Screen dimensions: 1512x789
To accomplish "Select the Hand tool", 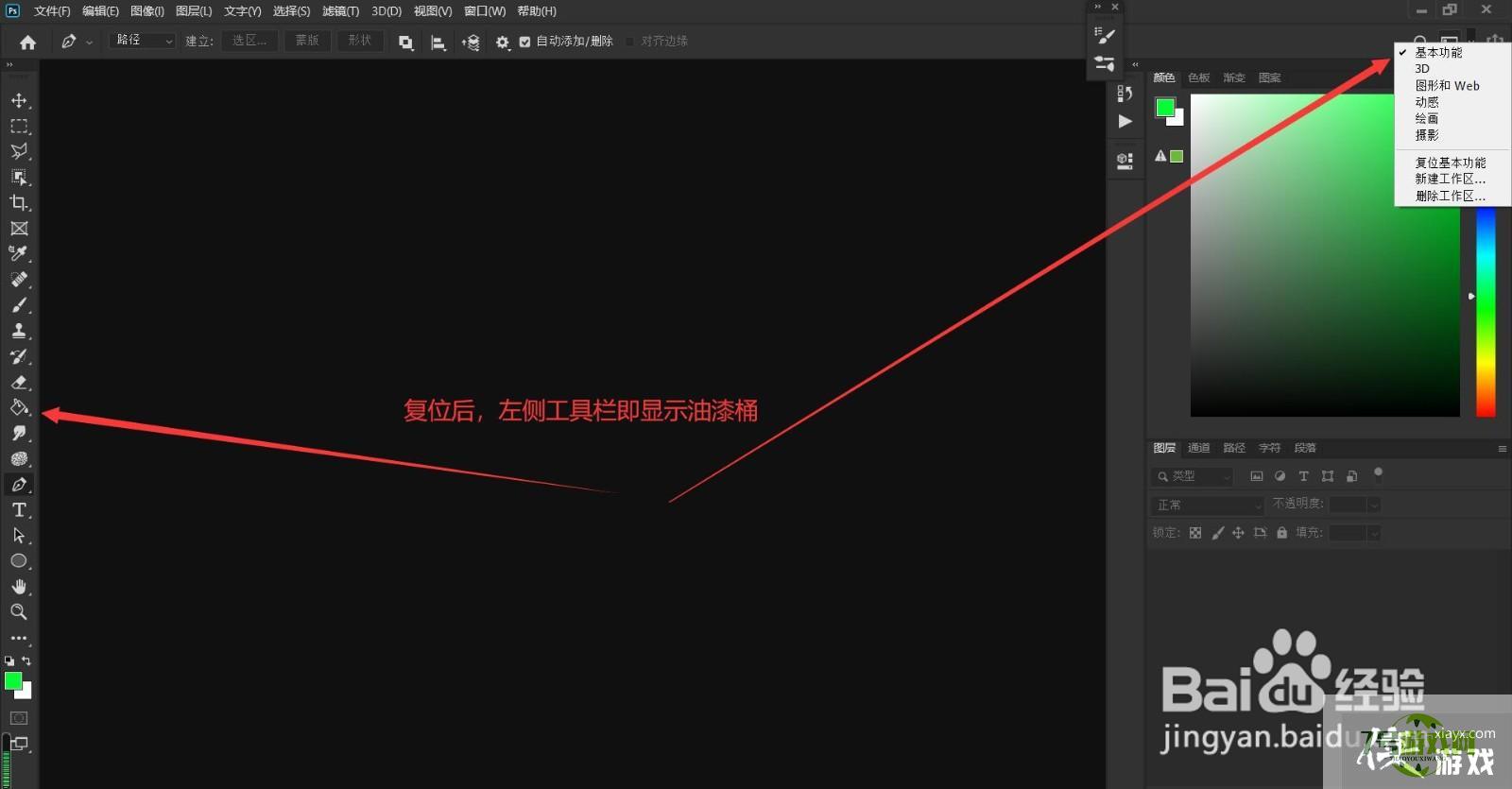I will pyautogui.click(x=19, y=586).
